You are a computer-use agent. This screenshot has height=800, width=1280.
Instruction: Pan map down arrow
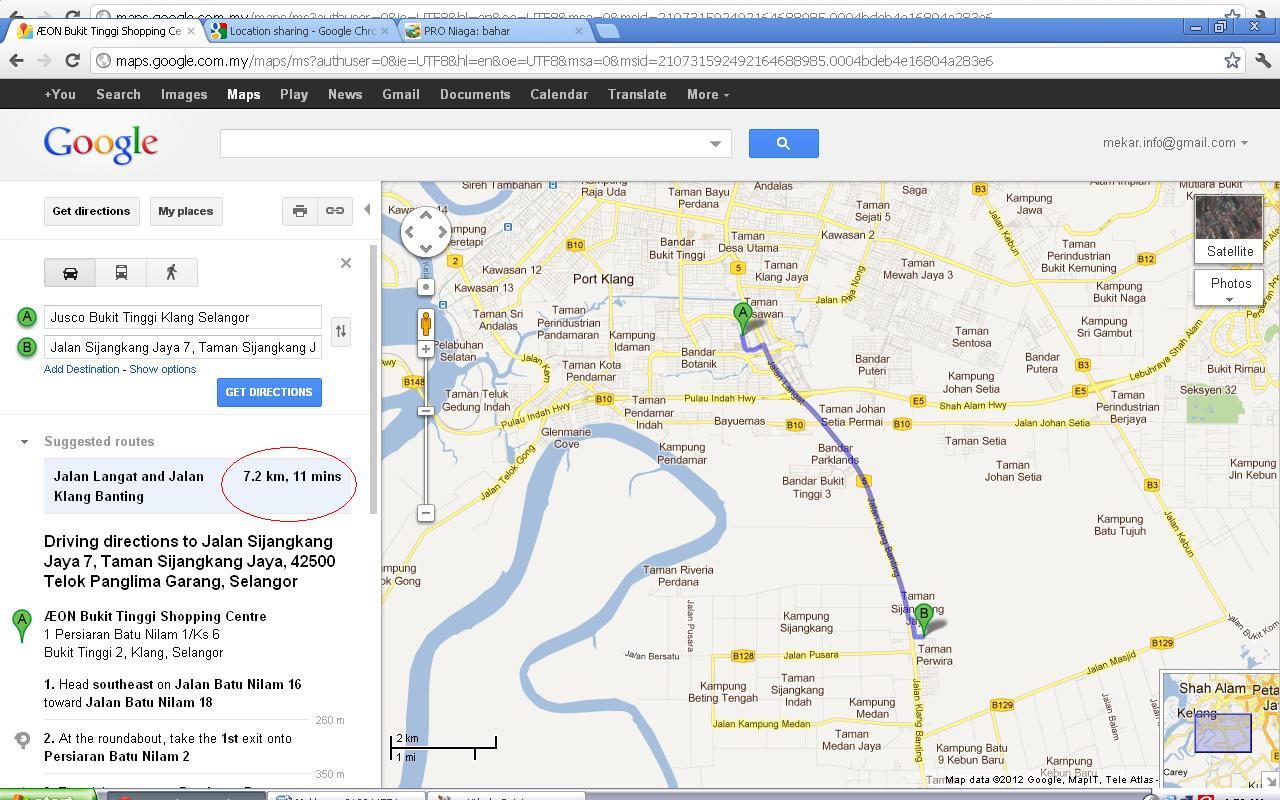[426, 248]
